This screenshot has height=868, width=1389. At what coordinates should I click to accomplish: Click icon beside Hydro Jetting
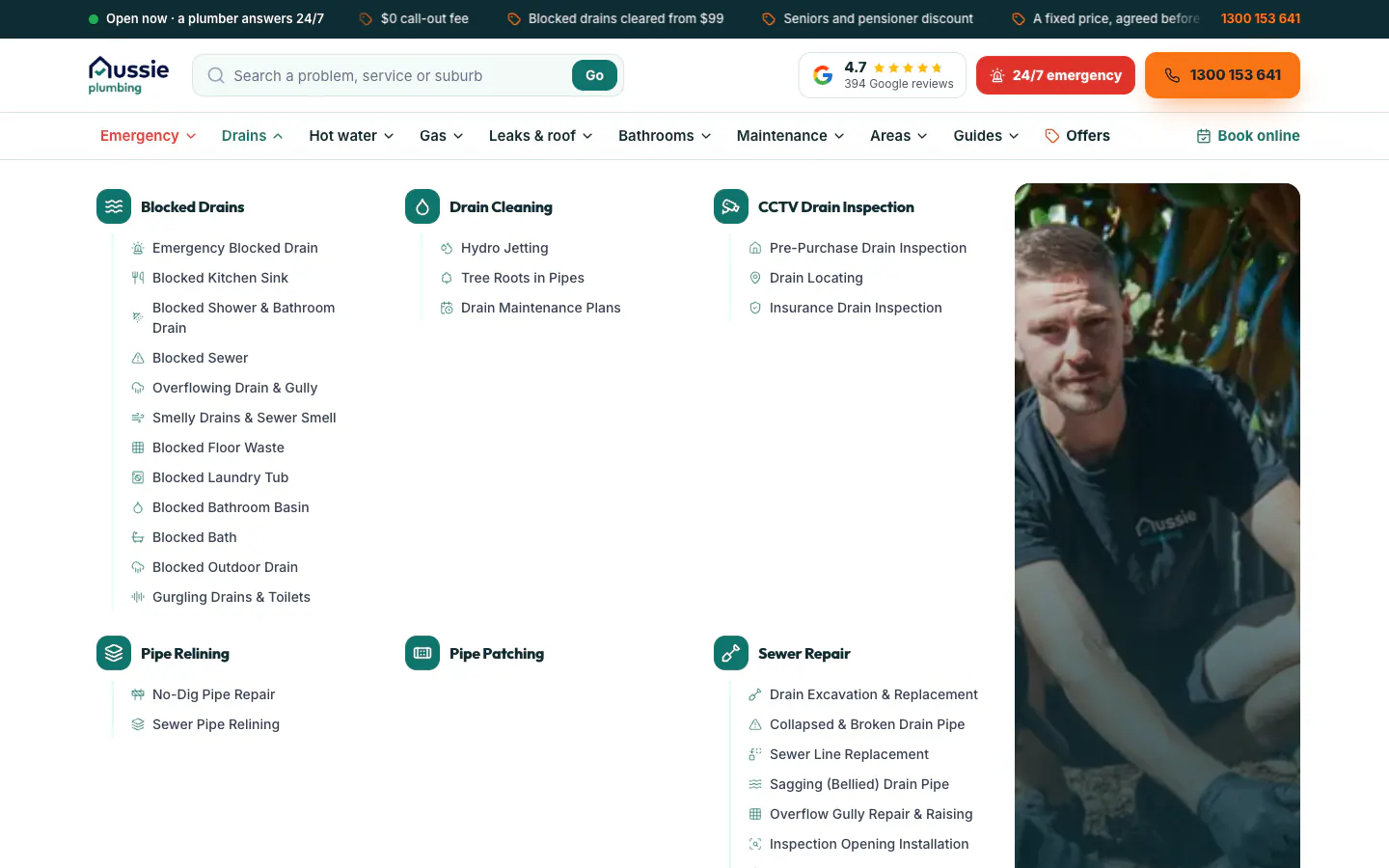(447, 248)
